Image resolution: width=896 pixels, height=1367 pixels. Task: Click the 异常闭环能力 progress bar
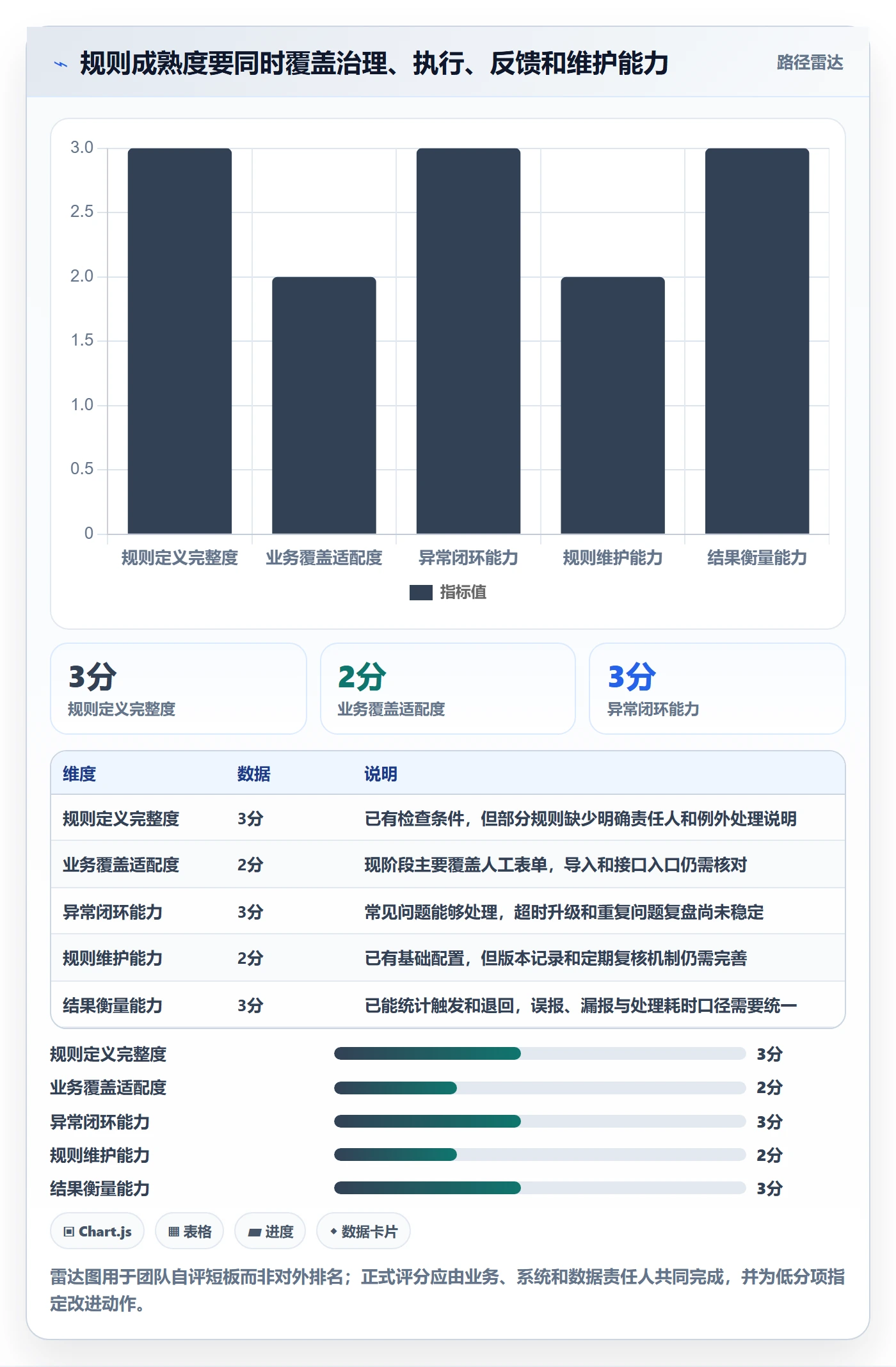540,1121
